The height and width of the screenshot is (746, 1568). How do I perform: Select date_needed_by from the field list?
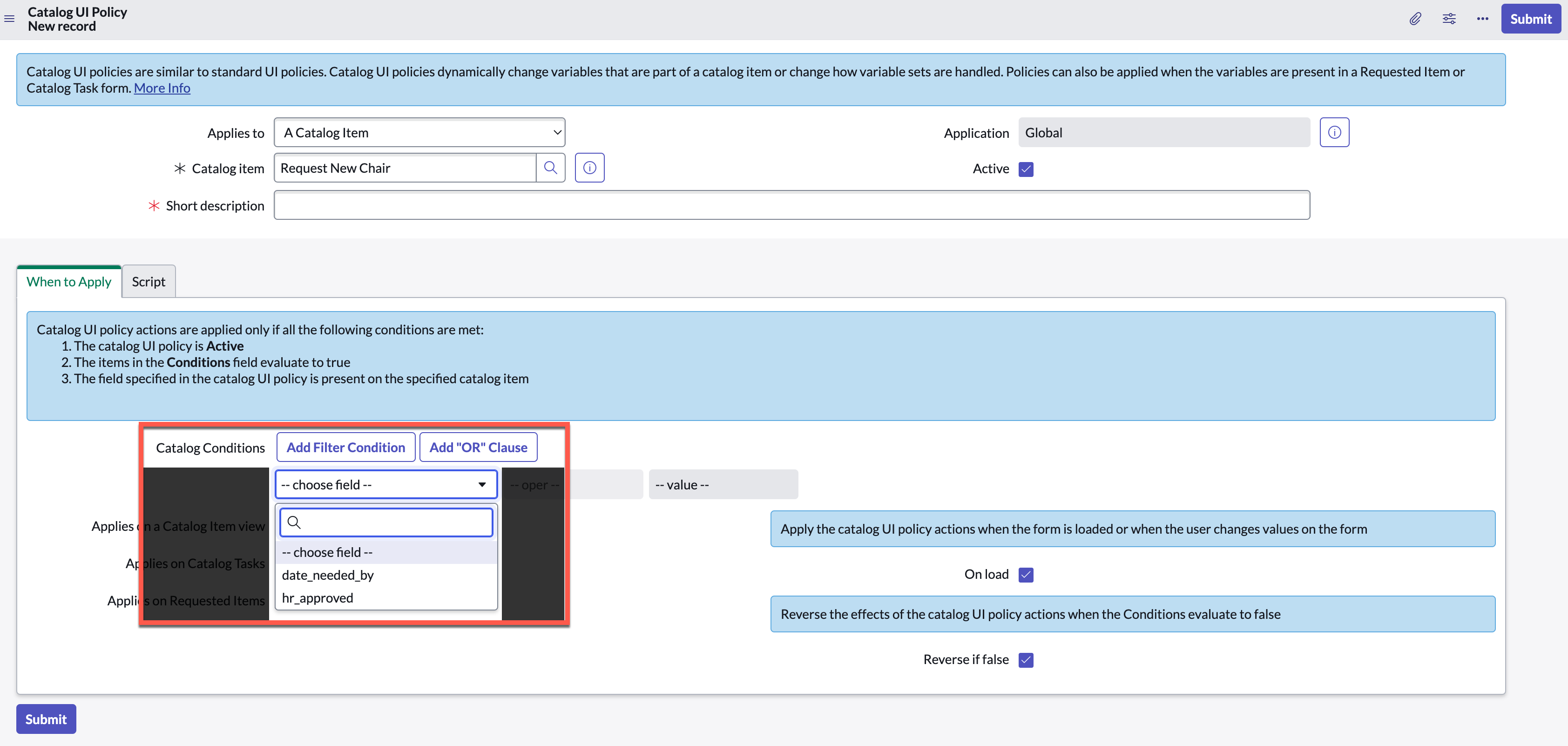tap(327, 575)
